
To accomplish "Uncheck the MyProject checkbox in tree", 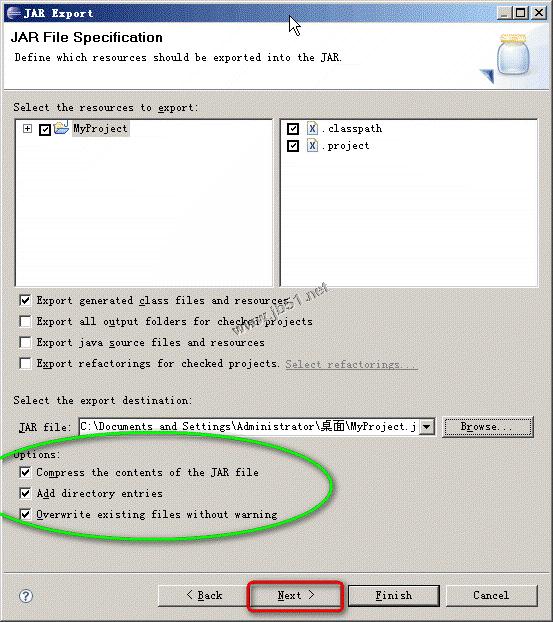I will pos(45,129).
